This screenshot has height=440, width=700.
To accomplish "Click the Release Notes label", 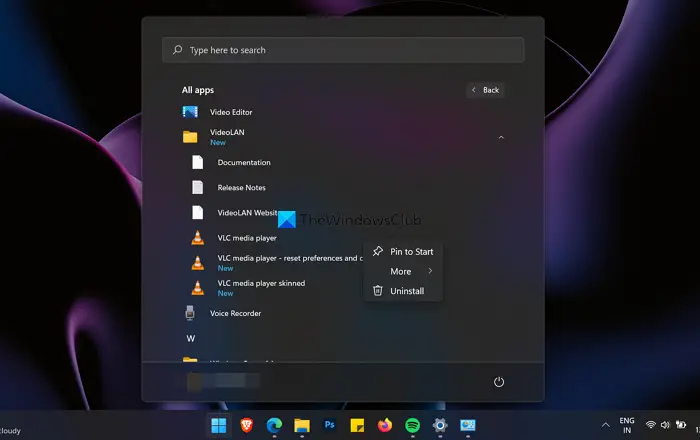I will pyautogui.click(x=242, y=187).
